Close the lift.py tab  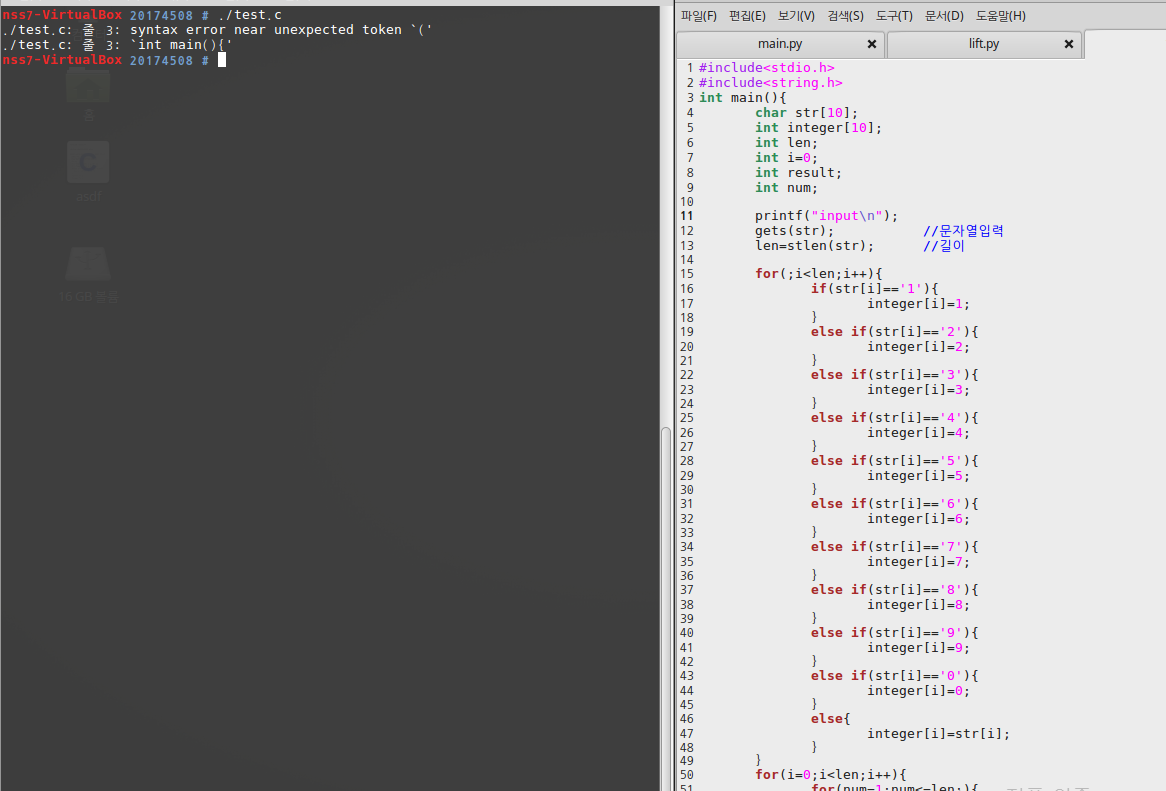tap(1069, 44)
